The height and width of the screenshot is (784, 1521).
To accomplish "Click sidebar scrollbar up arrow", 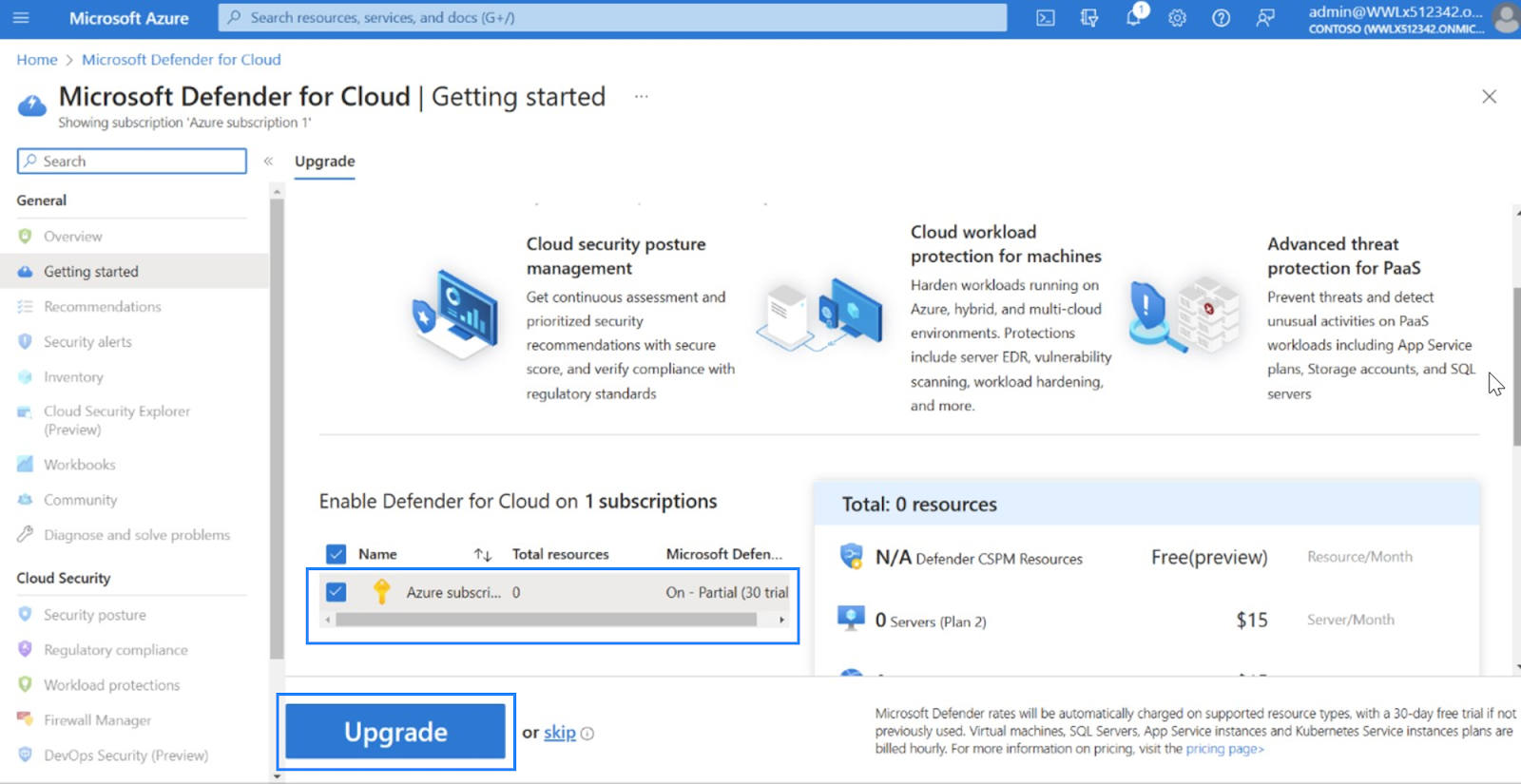I will tap(277, 192).
